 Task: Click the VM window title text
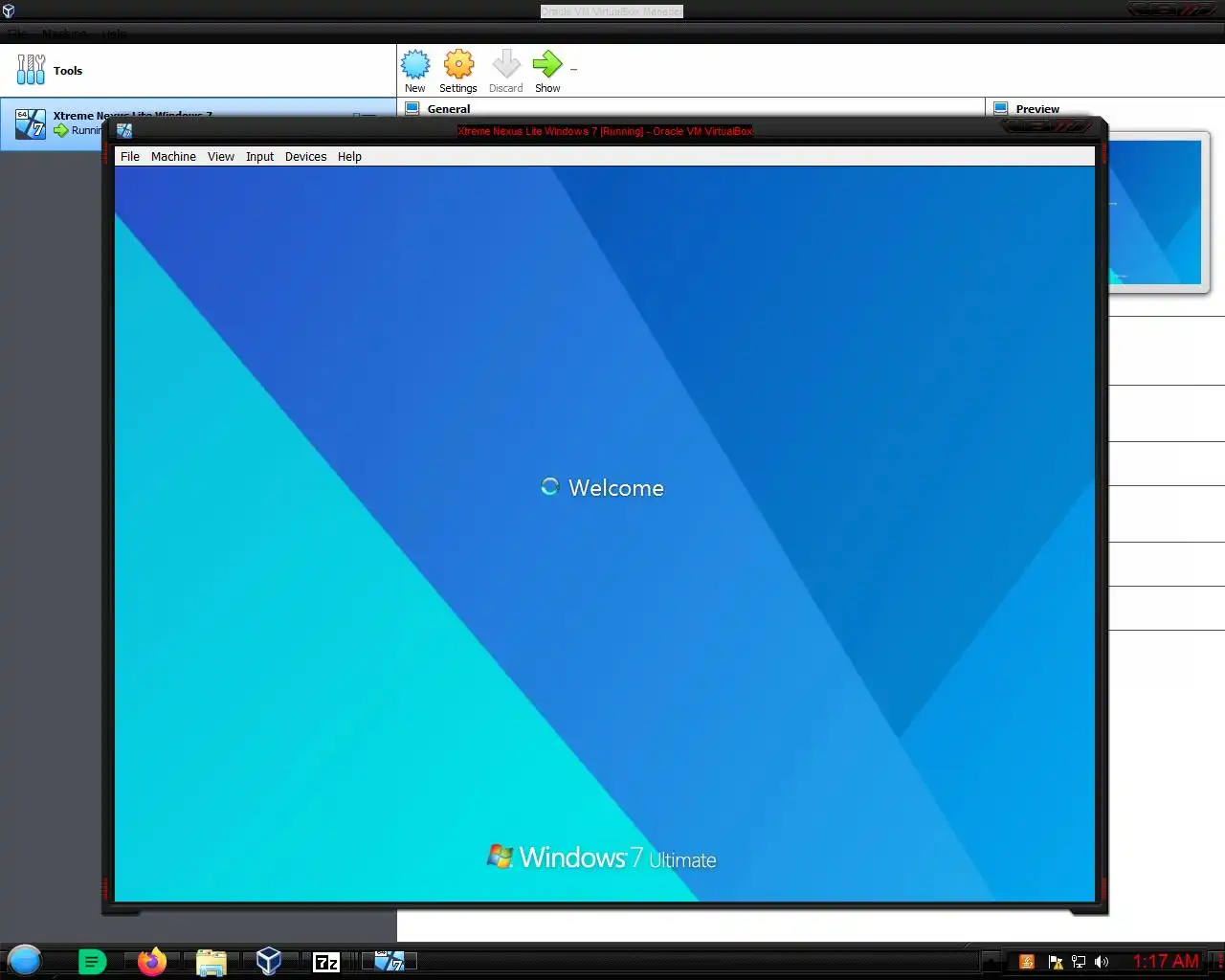pyautogui.click(x=605, y=131)
